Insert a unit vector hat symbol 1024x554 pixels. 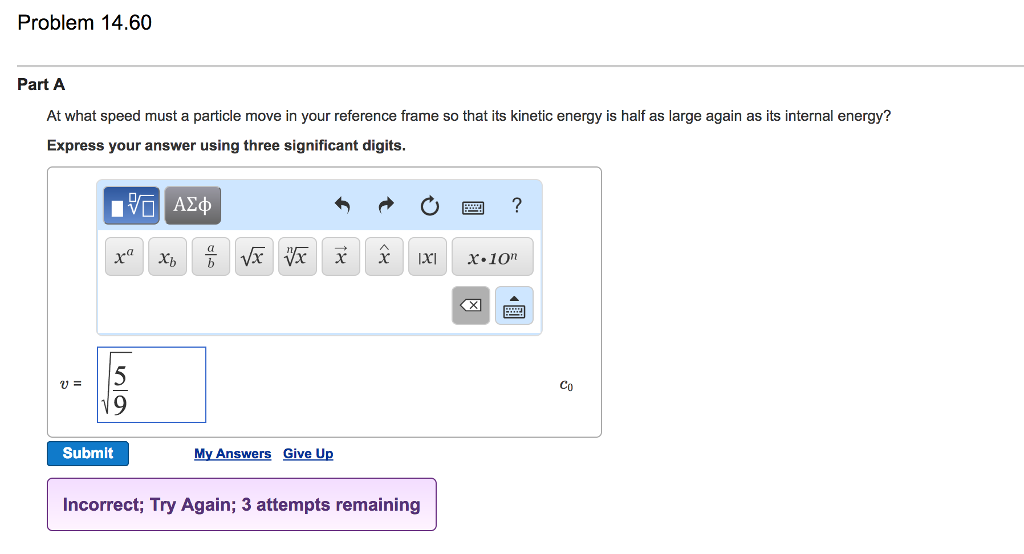384,257
